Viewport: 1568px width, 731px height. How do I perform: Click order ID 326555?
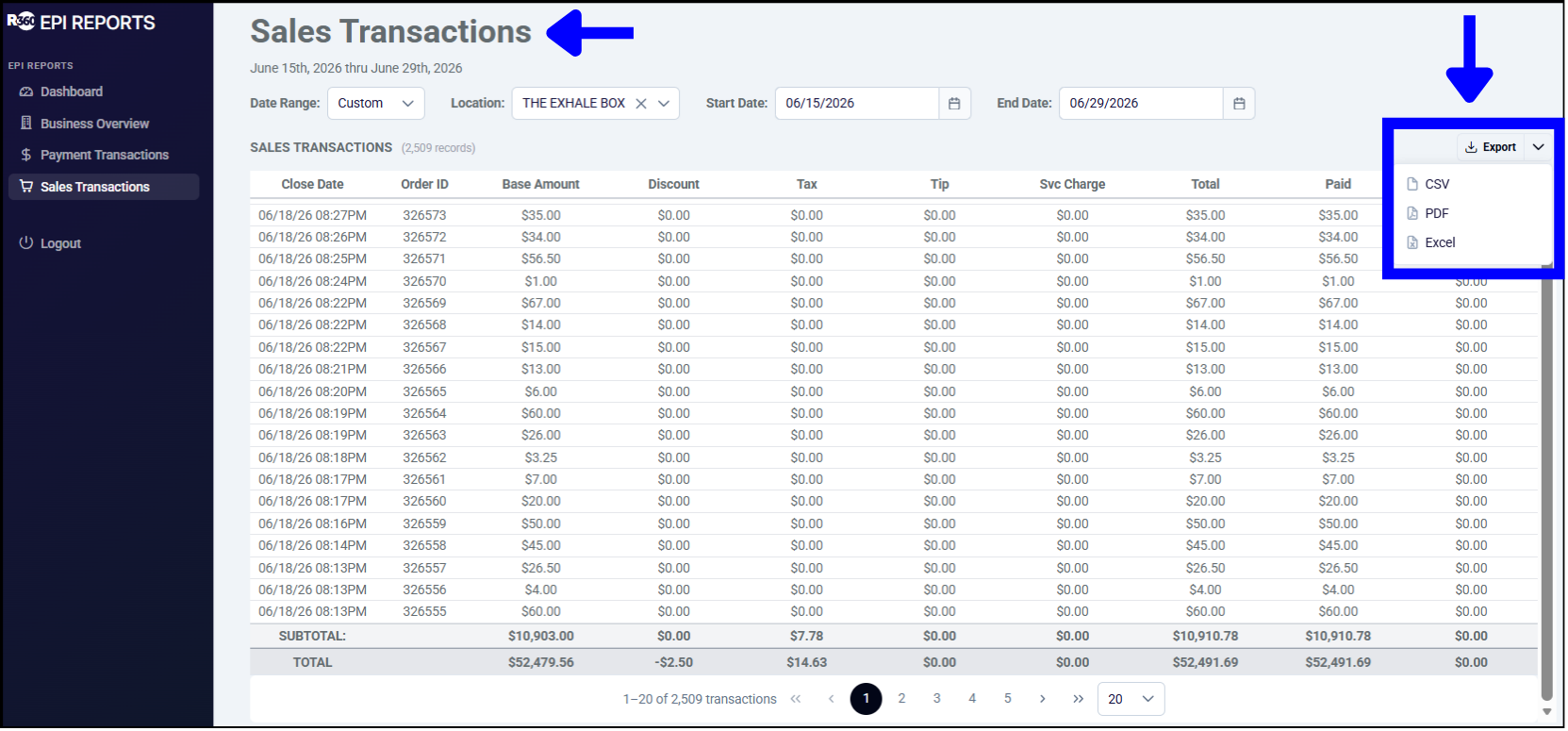424,611
